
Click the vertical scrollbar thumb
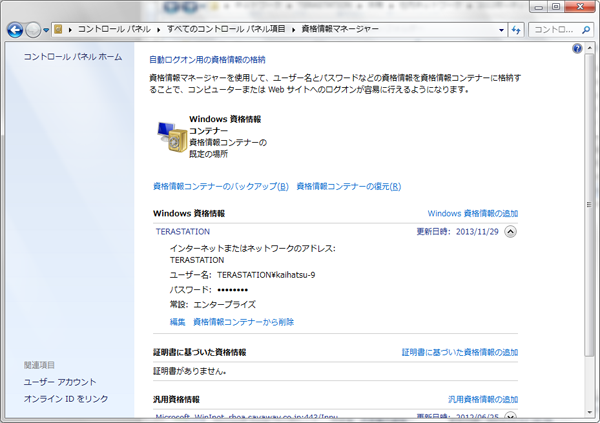589,205
